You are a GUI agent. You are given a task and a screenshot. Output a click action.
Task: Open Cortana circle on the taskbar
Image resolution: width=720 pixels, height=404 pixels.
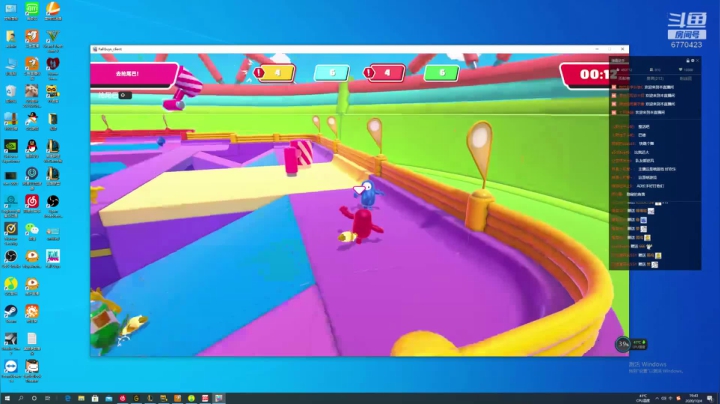tap(34, 398)
